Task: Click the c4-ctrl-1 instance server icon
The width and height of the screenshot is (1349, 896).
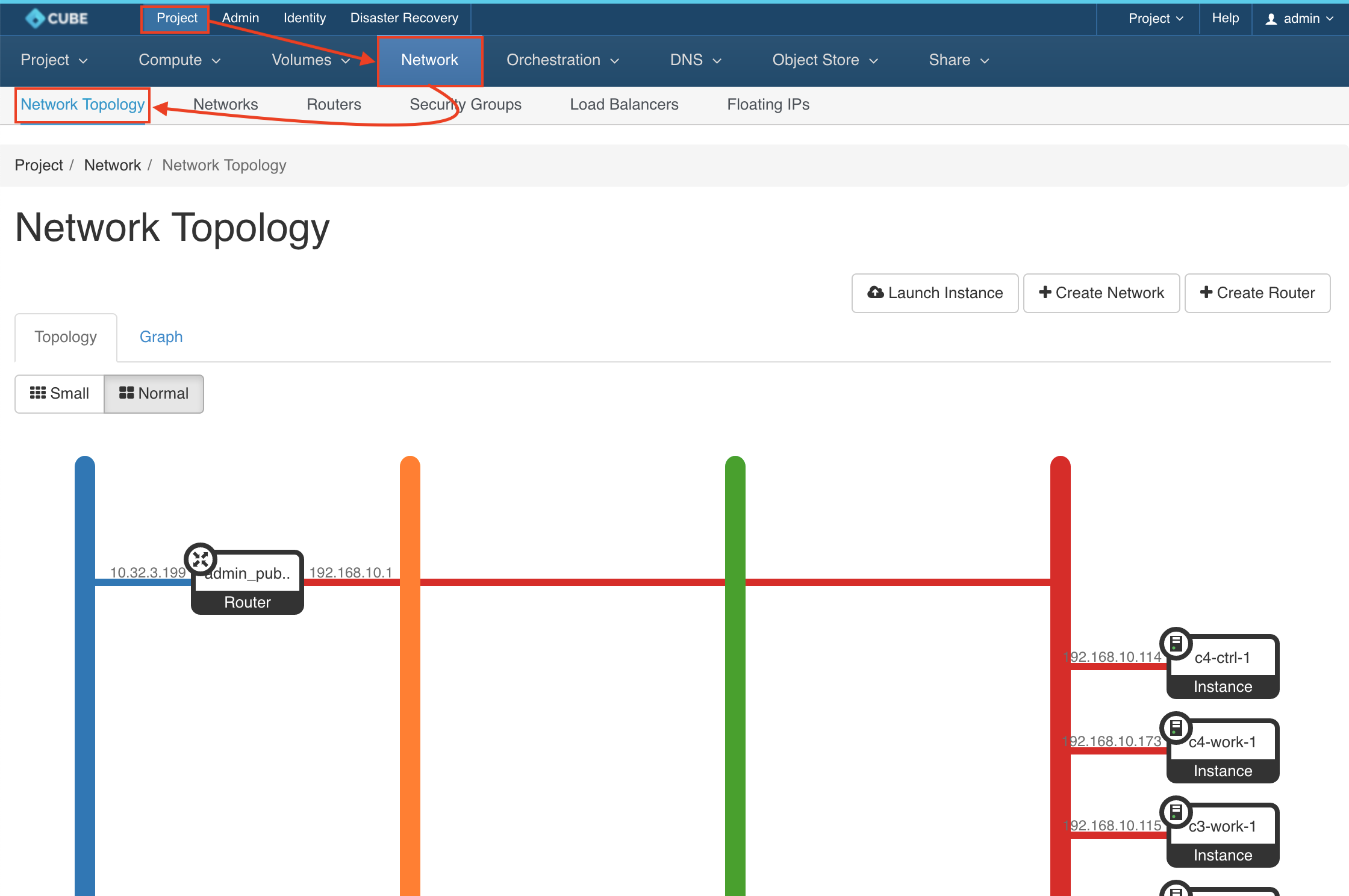Action: tap(1176, 644)
